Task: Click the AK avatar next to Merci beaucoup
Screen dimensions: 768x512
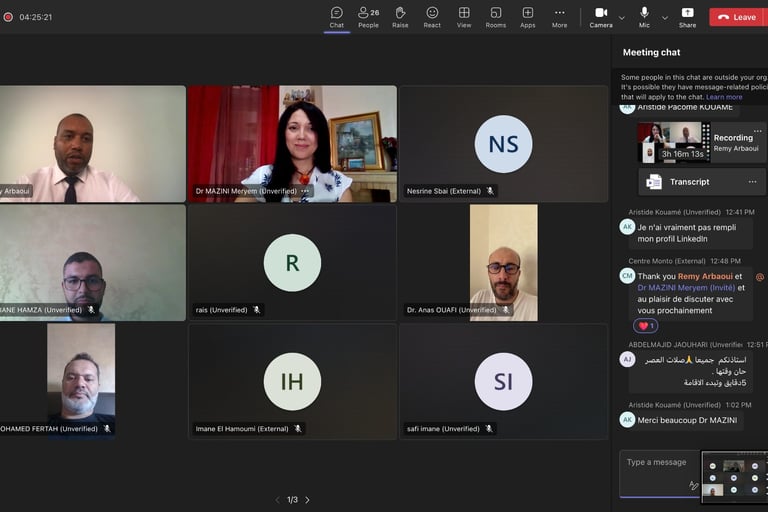Action: pos(627,420)
